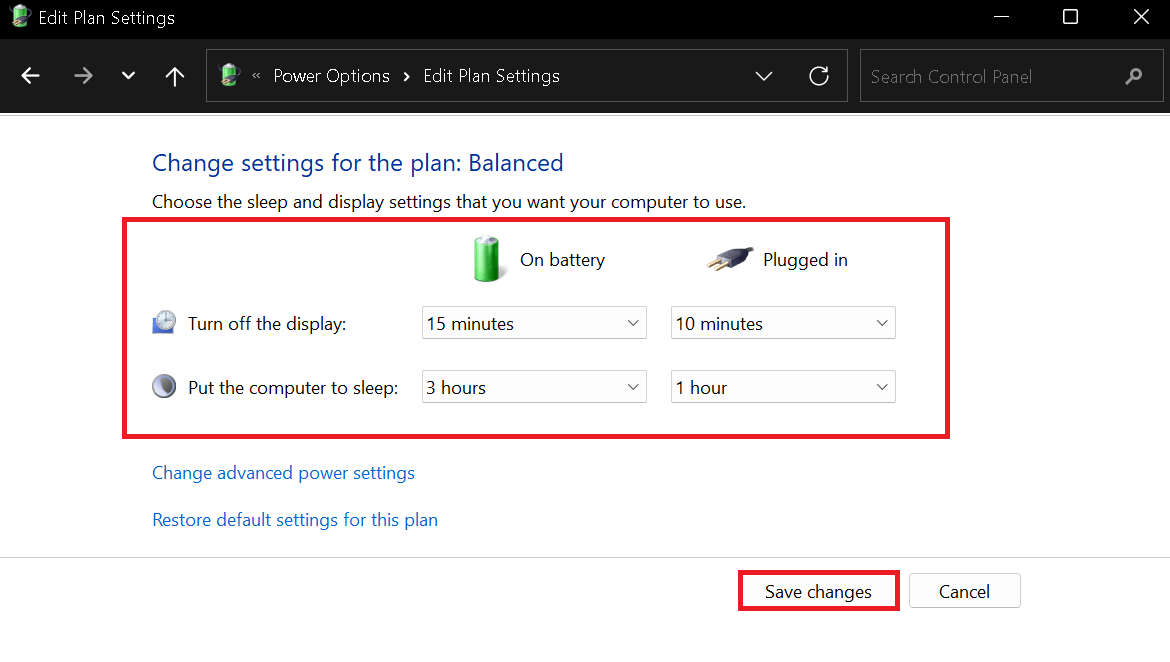Expand recent locations next to forward arrow
1170x662 pixels.
coord(128,75)
